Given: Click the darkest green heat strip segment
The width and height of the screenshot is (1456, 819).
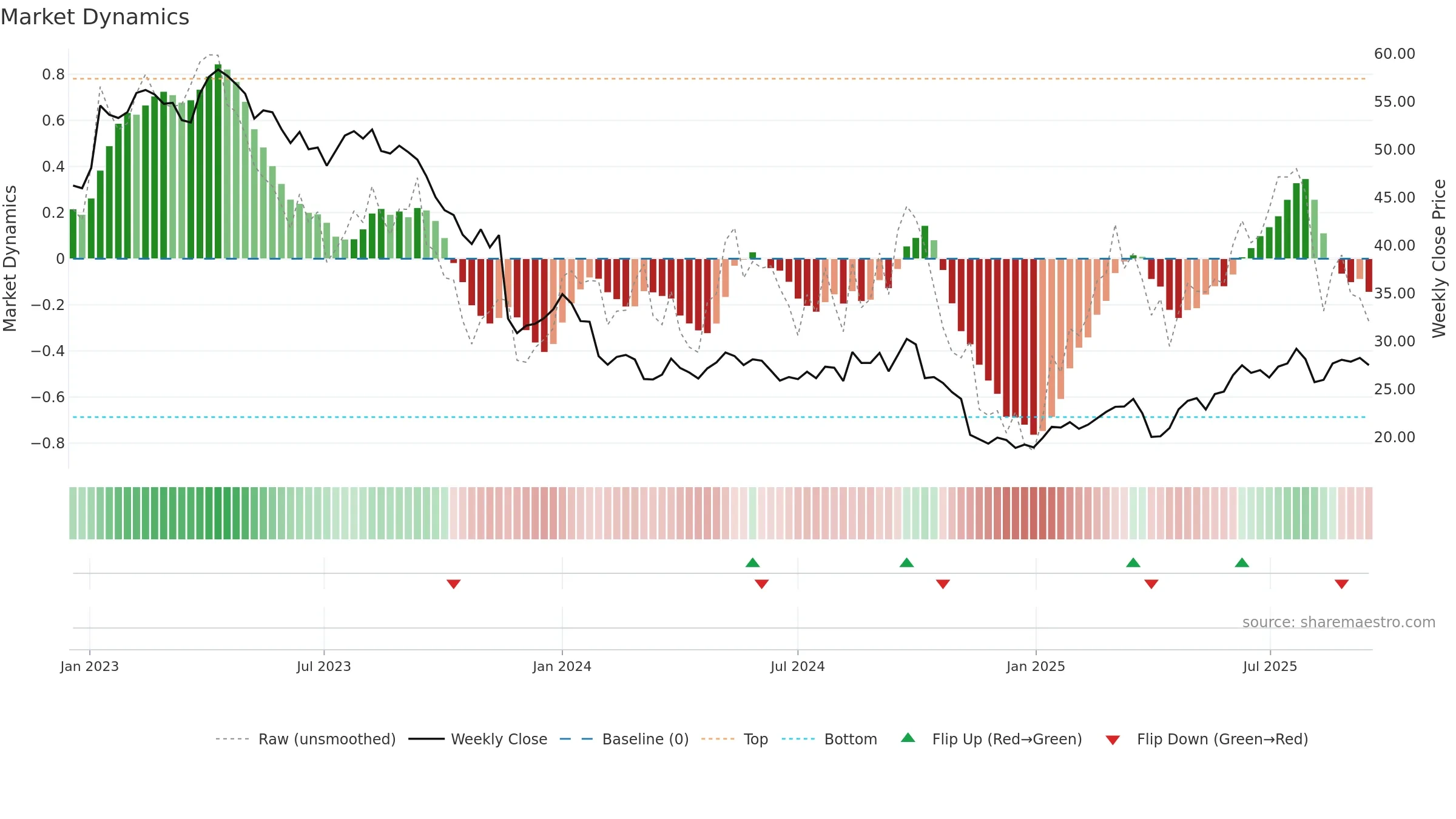Looking at the screenshot, I should pyautogui.click(x=218, y=513).
